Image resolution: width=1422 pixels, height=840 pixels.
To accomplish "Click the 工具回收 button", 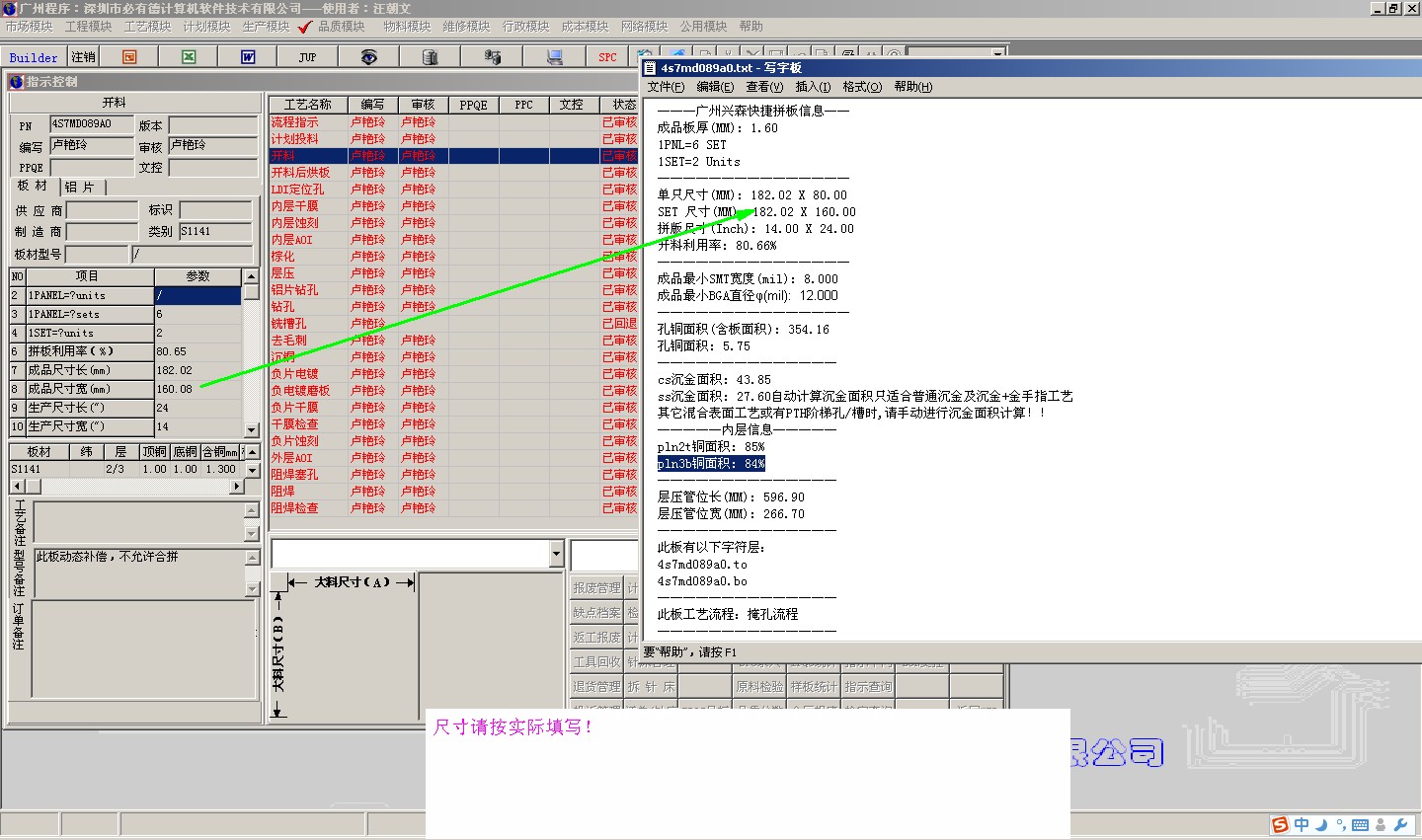I will tap(596, 662).
